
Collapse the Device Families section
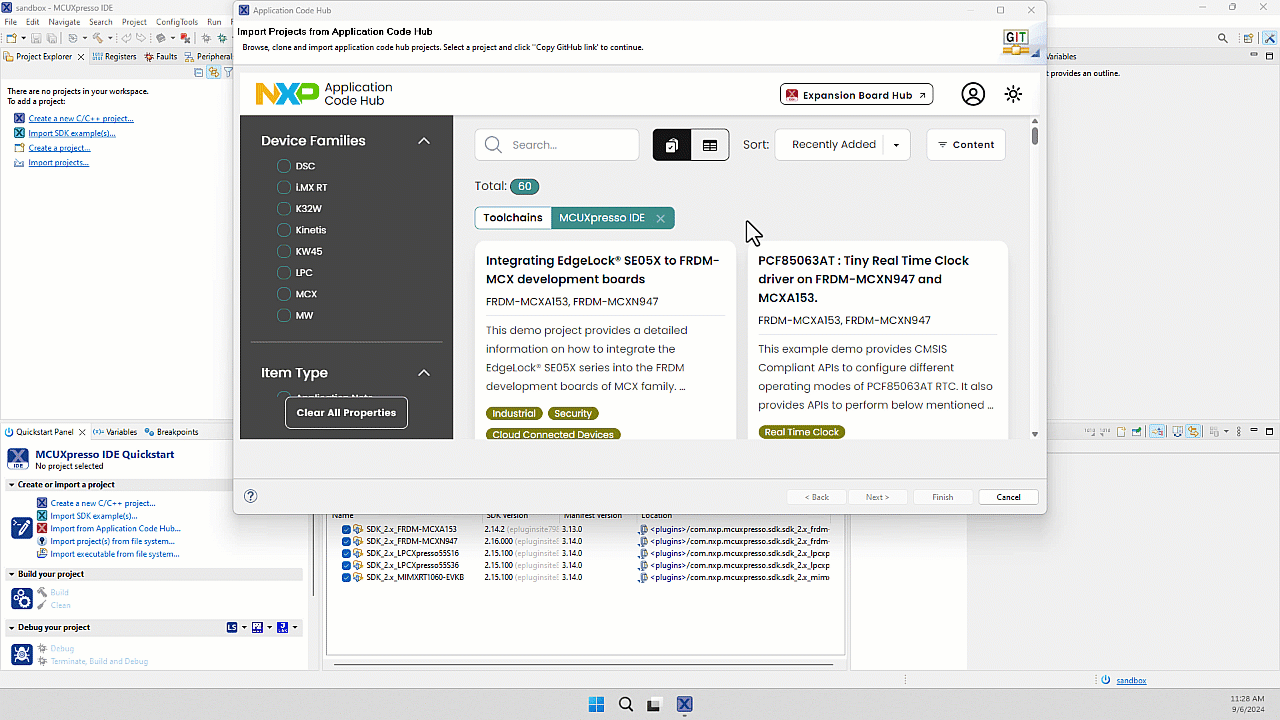[x=424, y=141]
